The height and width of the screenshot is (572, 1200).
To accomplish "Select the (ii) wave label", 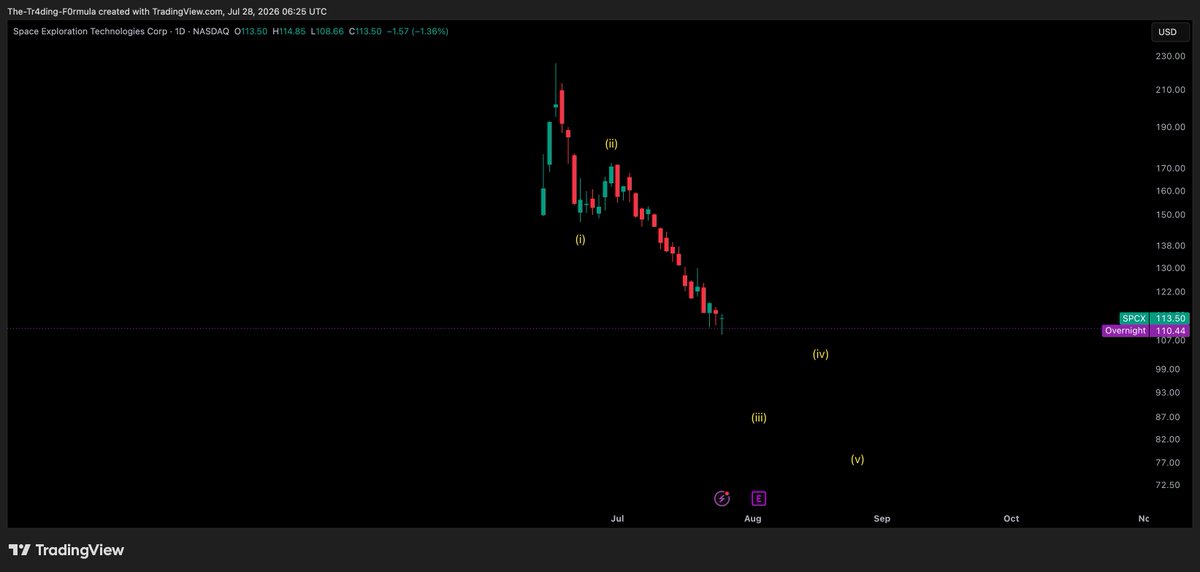I will click(x=611, y=144).
